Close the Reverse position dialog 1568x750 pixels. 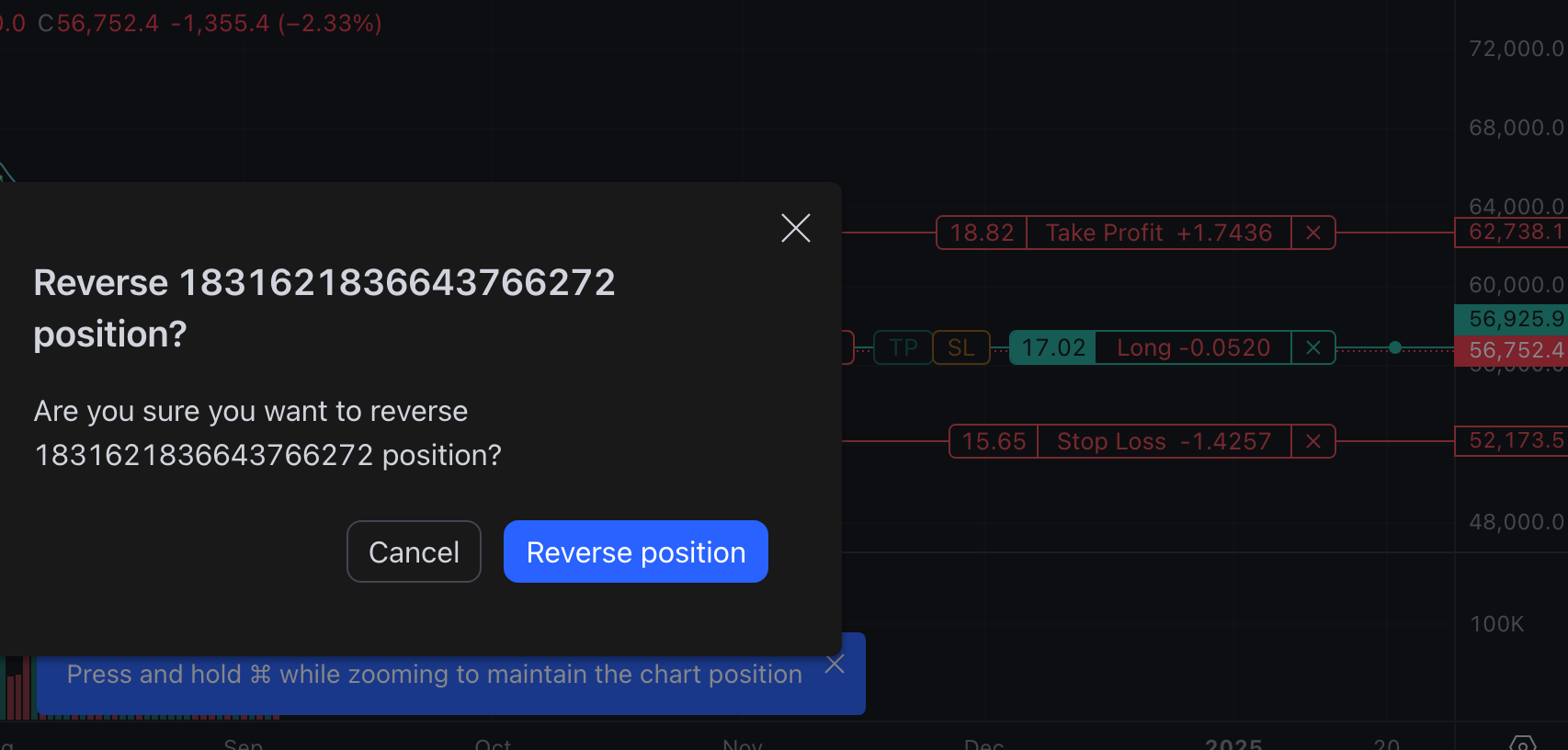pyautogui.click(x=796, y=228)
